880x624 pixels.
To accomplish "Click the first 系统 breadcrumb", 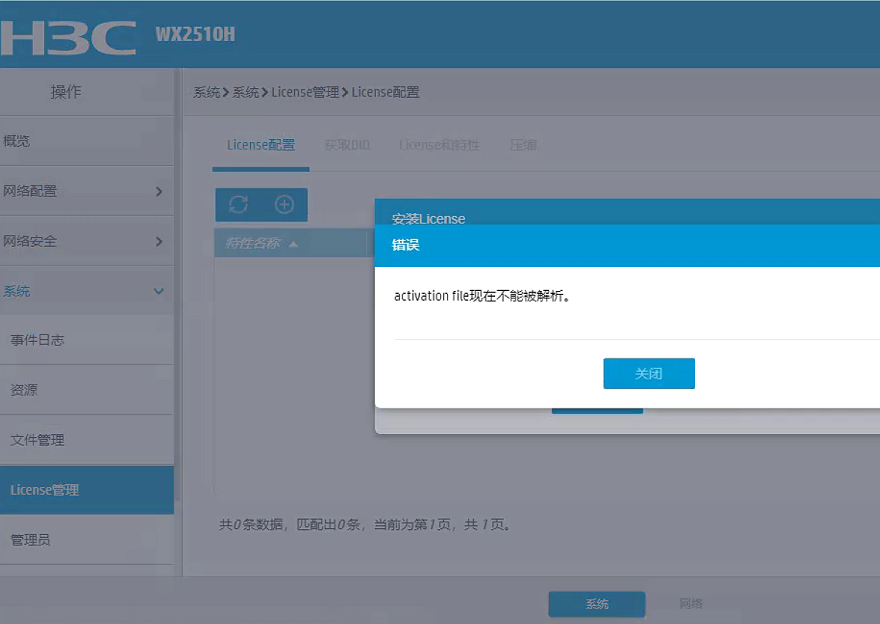I will pos(207,92).
